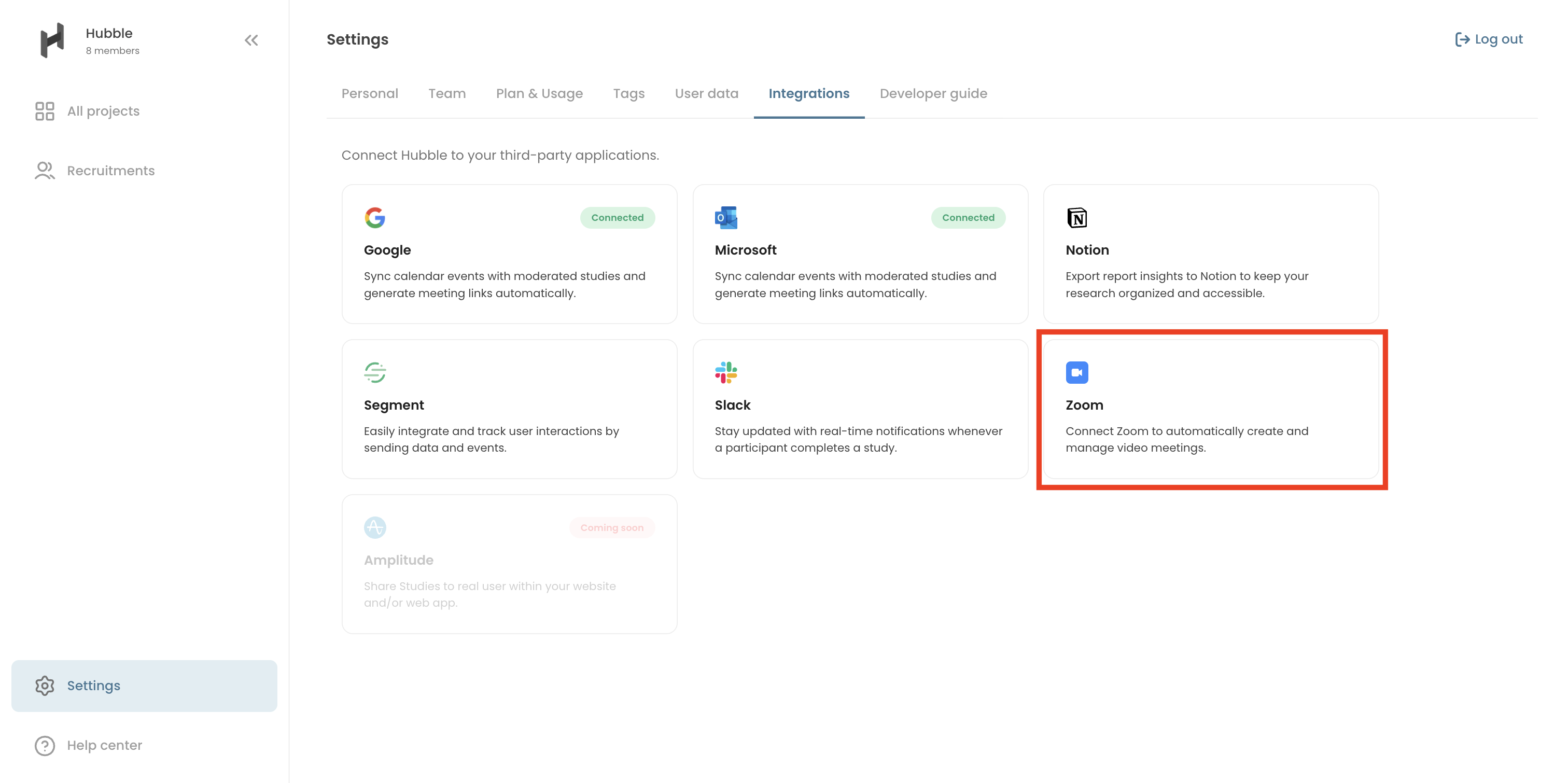Open the Notion integration card title
Screen dimensions: 1568x783
pyautogui.click(x=1087, y=249)
